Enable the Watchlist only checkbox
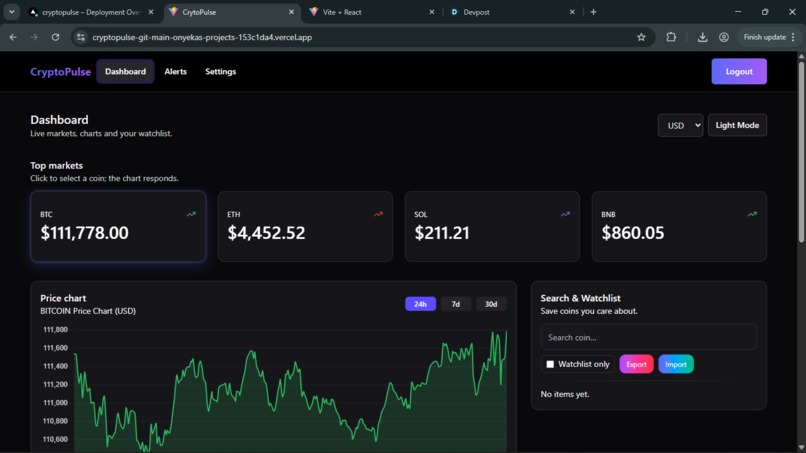Image resolution: width=806 pixels, height=453 pixels. click(x=550, y=364)
